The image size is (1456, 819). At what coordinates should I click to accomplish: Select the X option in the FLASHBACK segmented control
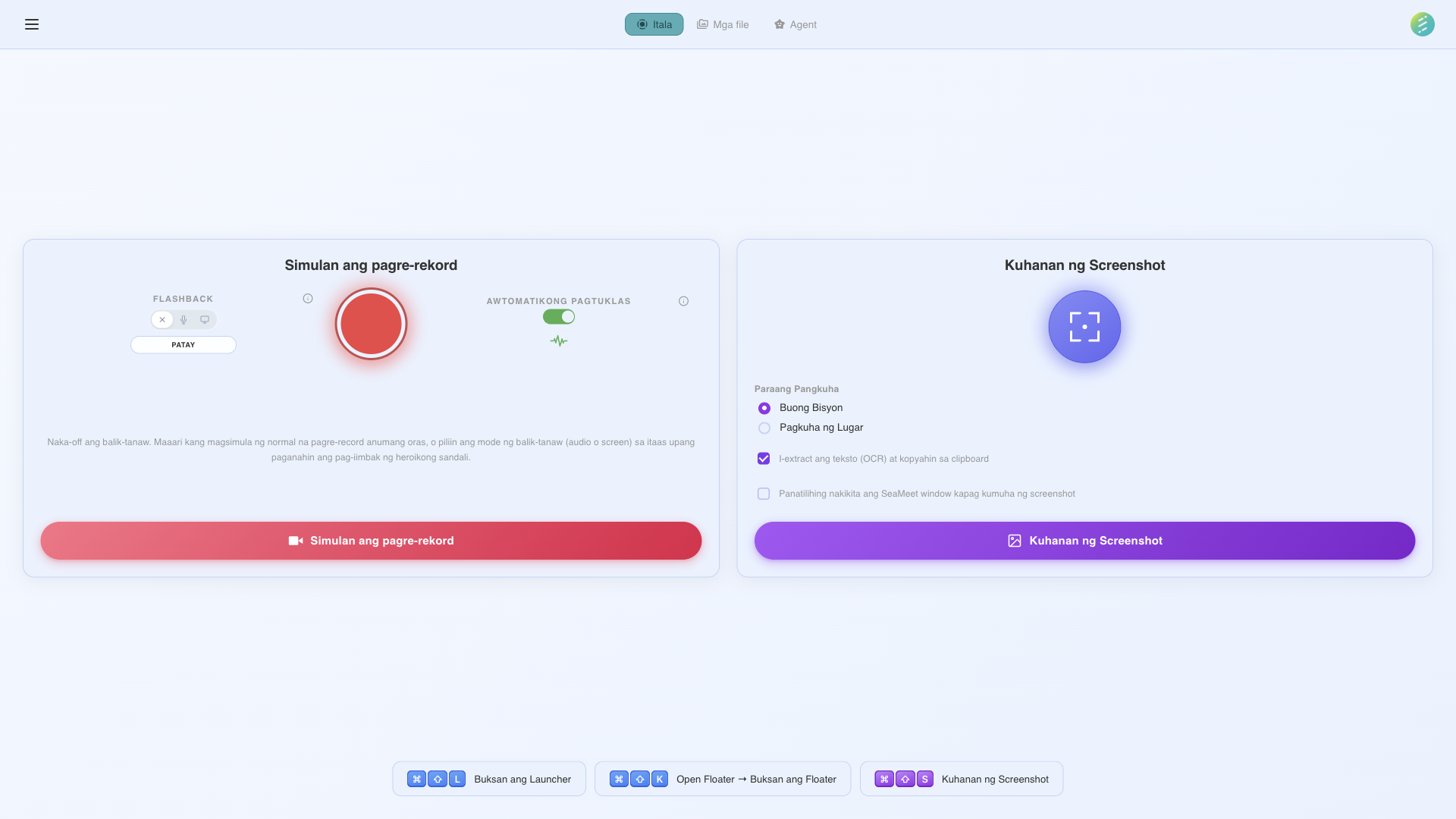(162, 319)
